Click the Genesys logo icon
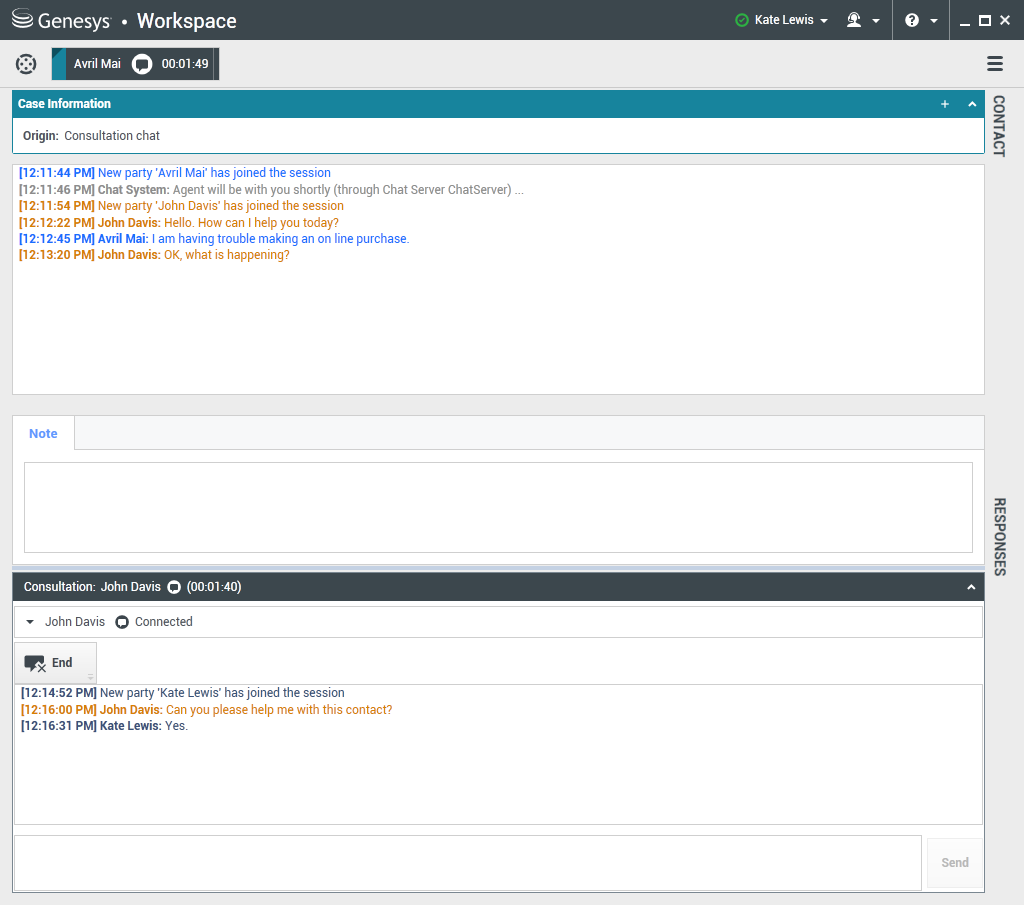Viewport: 1024px width, 905px height. 22,20
